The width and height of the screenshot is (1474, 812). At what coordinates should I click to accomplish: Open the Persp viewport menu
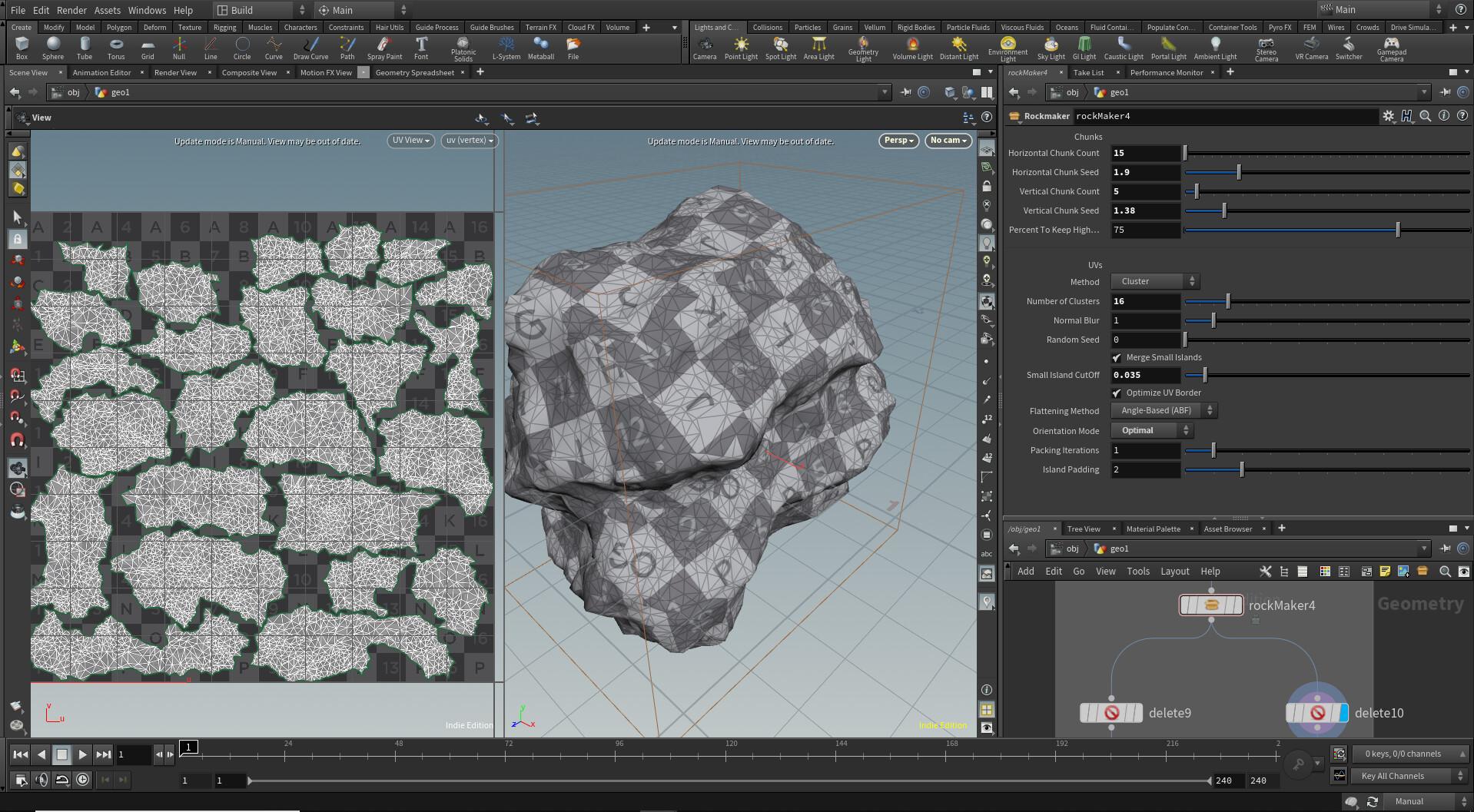pos(898,141)
